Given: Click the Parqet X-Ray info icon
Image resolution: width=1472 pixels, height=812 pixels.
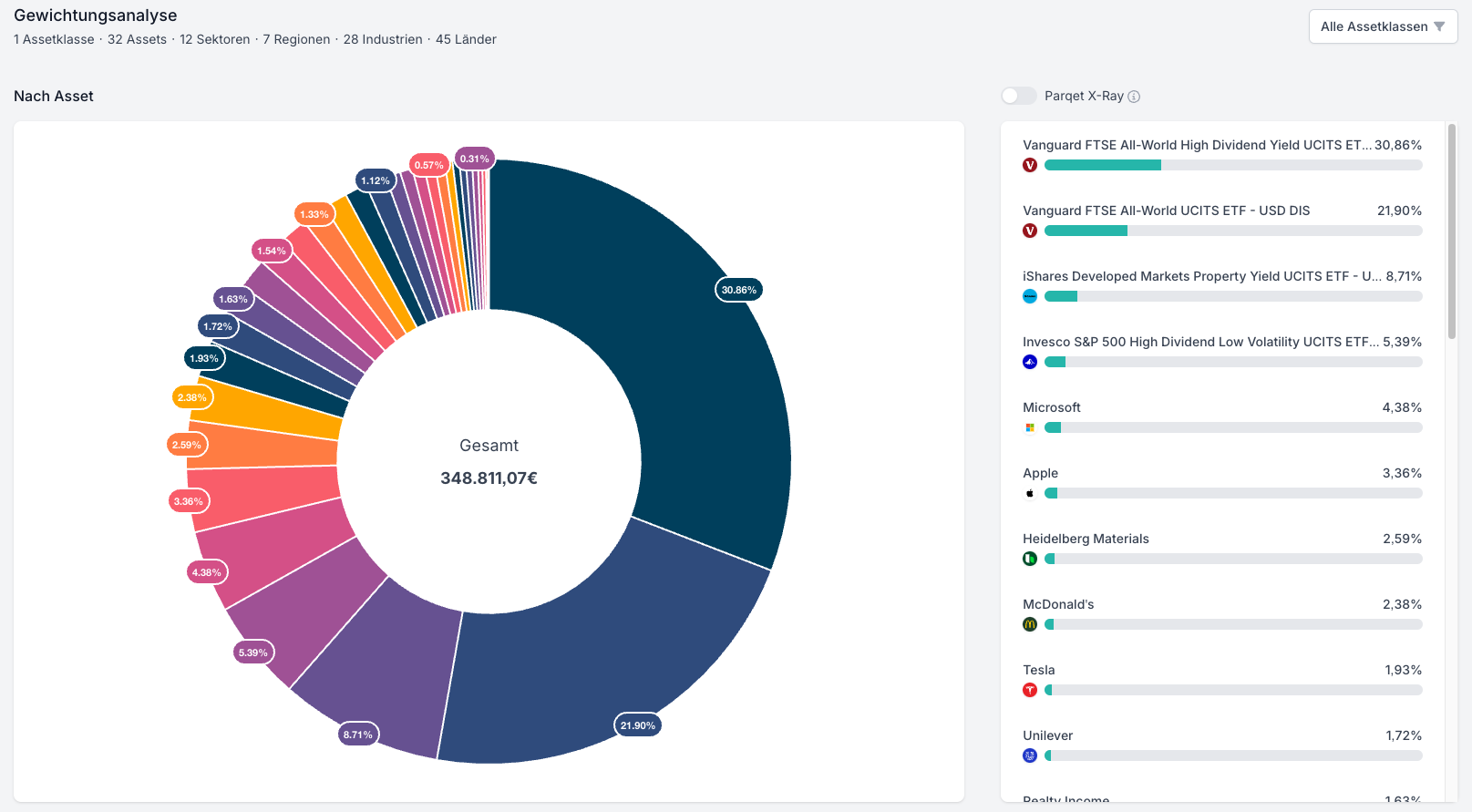Looking at the screenshot, I should click(1134, 97).
